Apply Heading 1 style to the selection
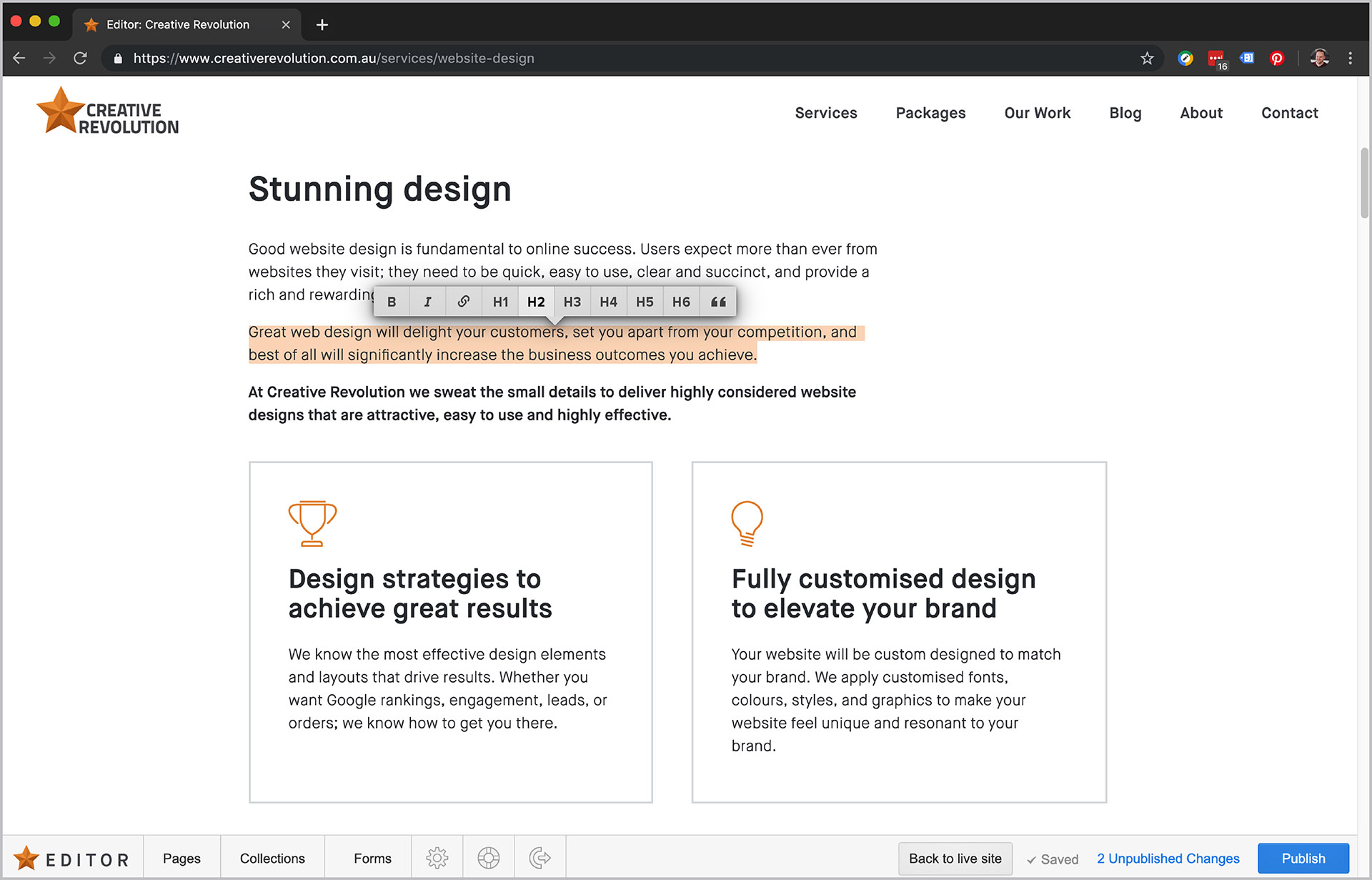This screenshot has height=880, width=1372. click(500, 301)
